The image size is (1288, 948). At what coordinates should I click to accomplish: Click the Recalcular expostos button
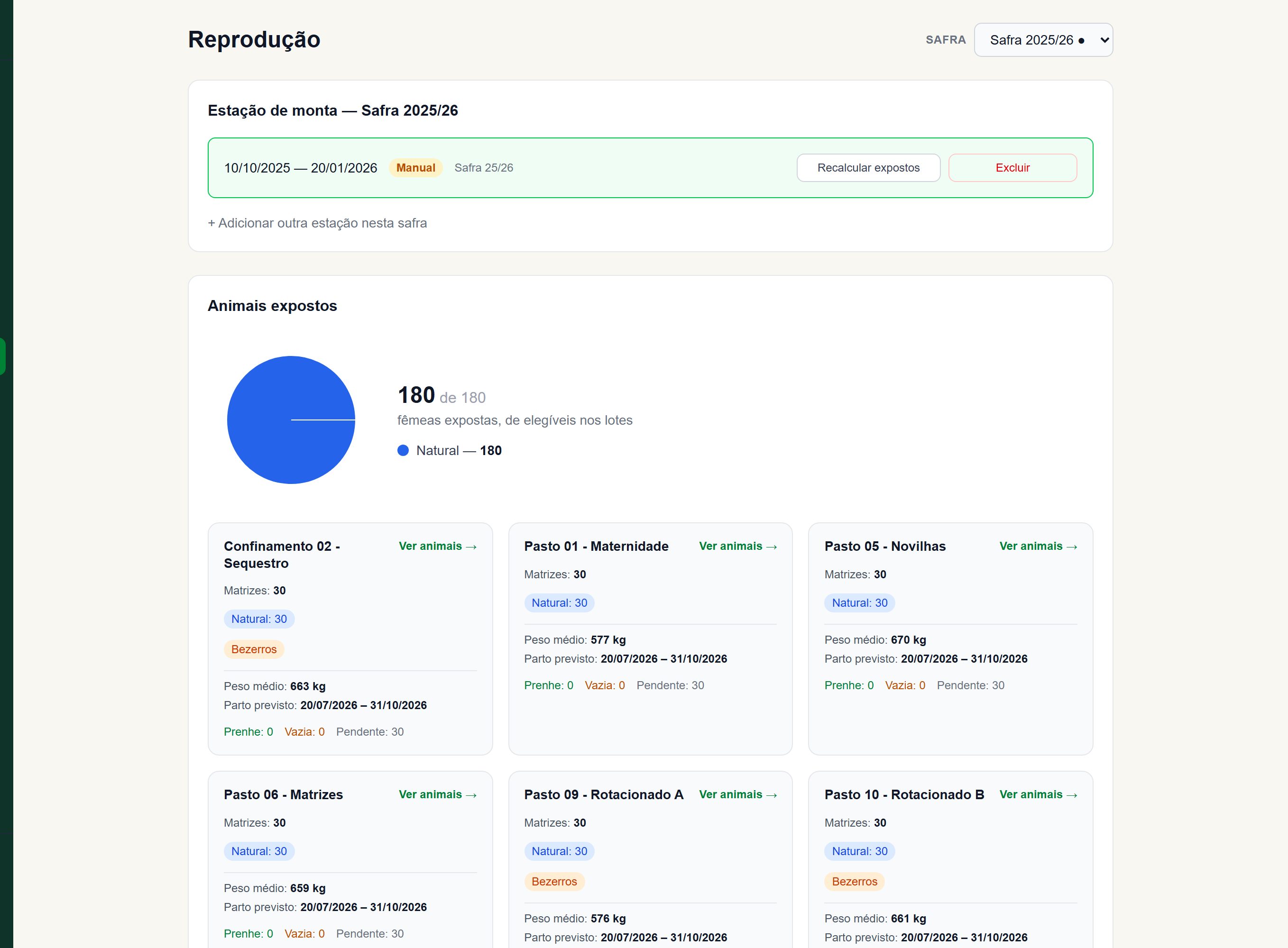coord(868,168)
